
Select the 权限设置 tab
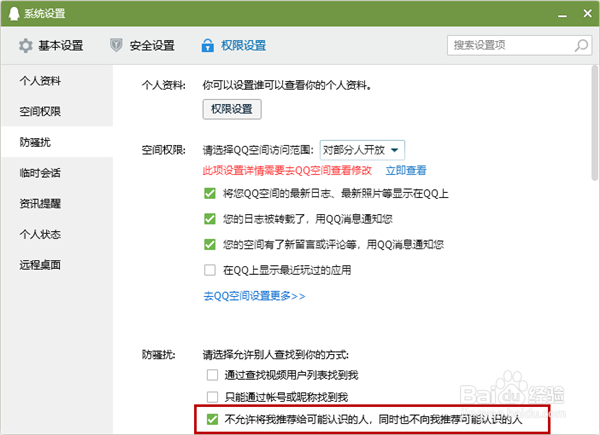(x=234, y=46)
